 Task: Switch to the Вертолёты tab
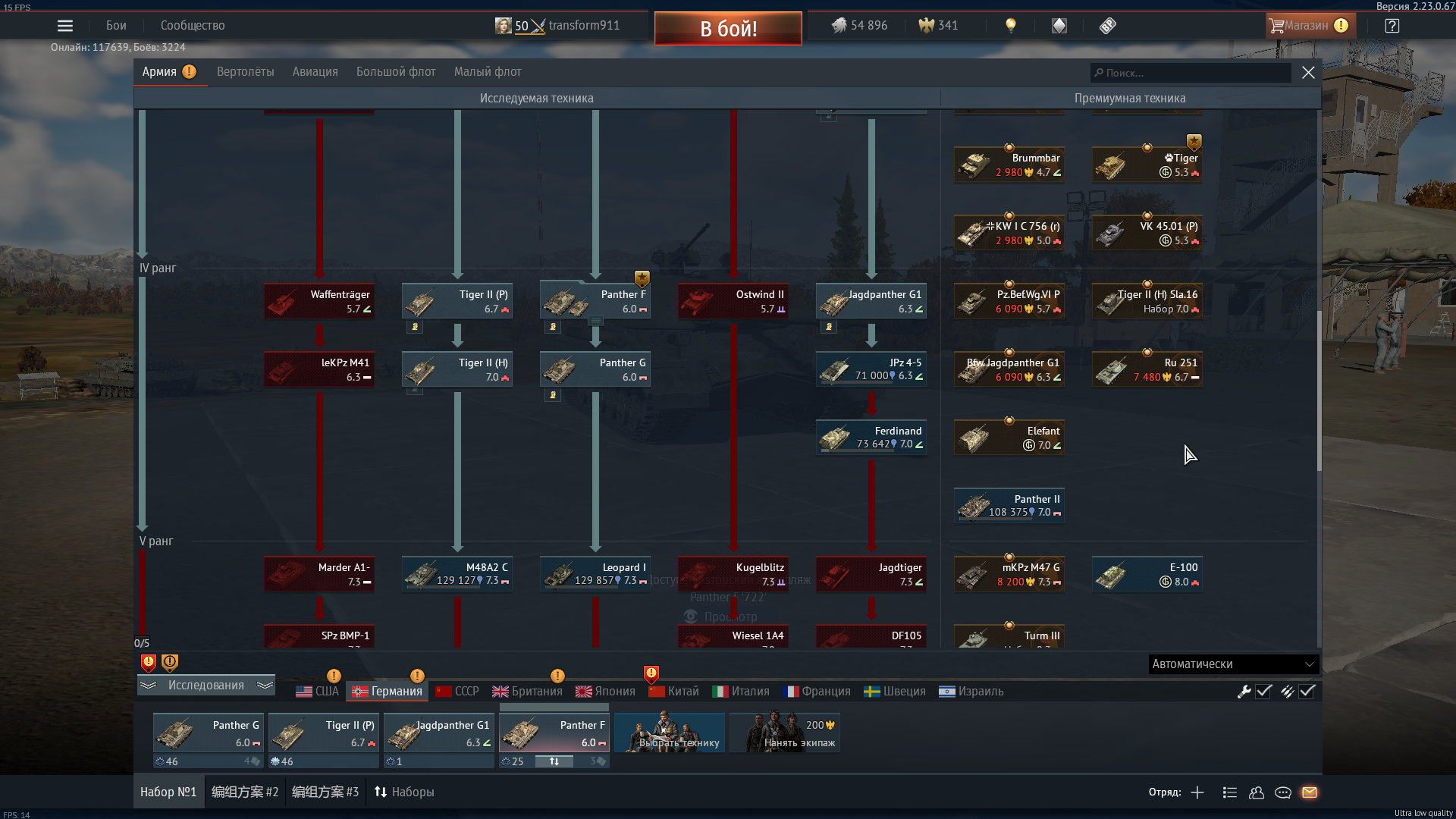tap(246, 72)
